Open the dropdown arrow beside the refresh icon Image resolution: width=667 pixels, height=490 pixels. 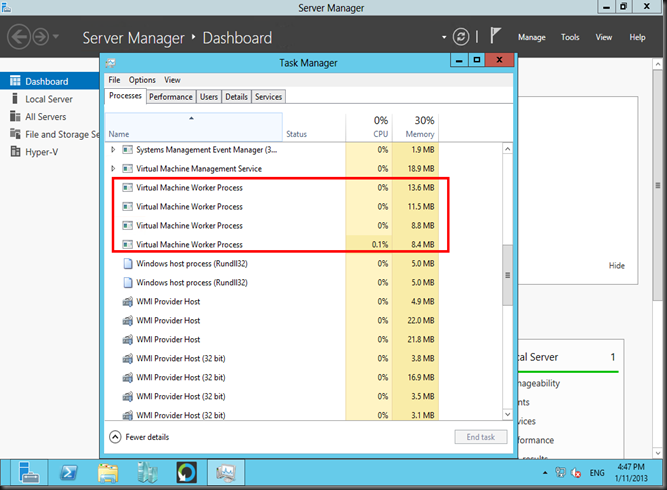point(444,37)
